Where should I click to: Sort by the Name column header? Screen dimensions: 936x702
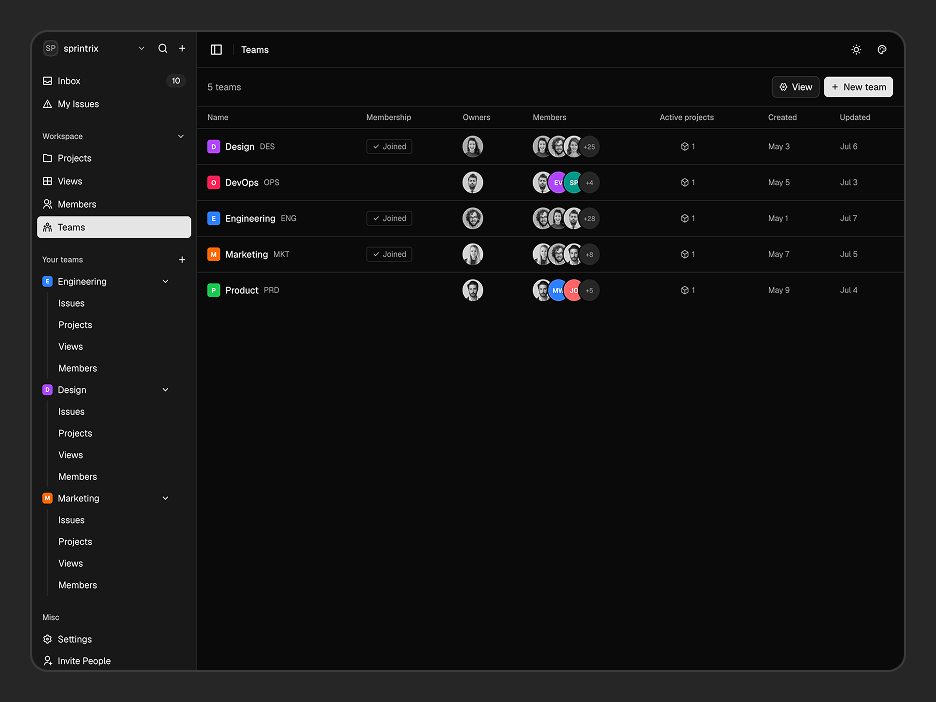click(218, 118)
